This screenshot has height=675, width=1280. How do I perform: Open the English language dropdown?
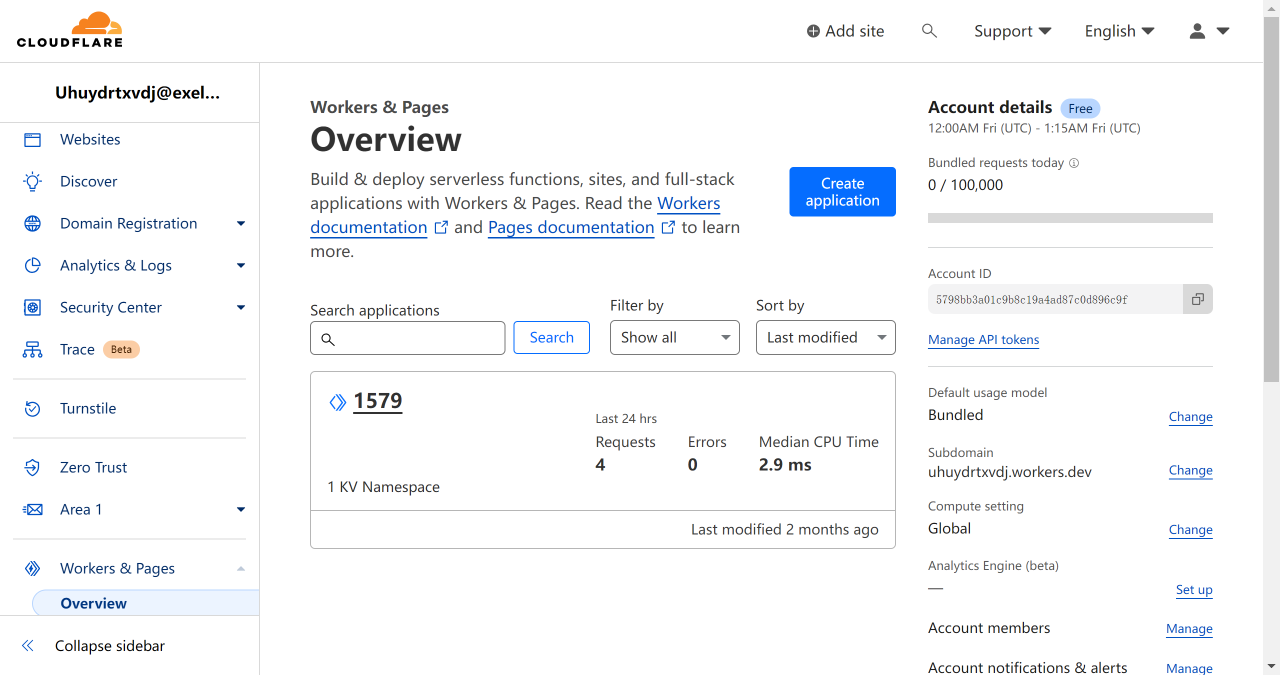point(1120,31)
